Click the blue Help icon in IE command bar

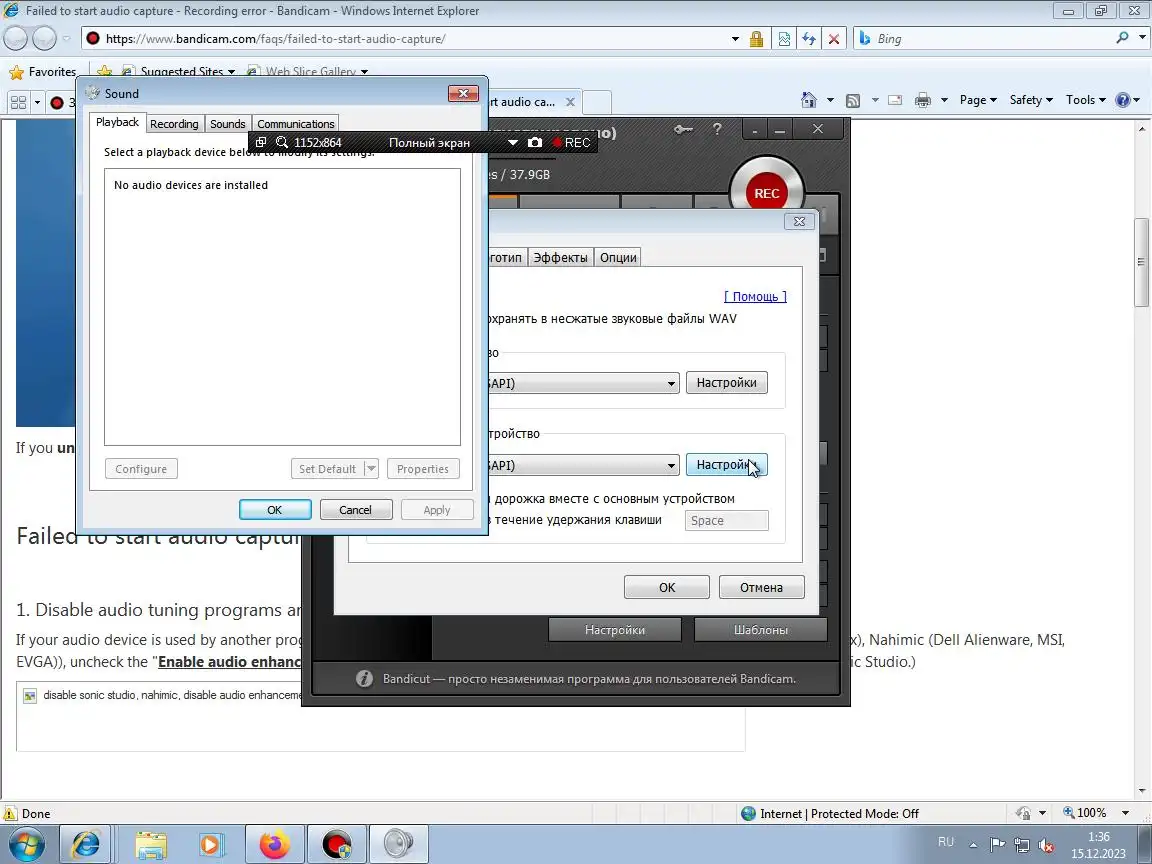tap(1123, 100)
